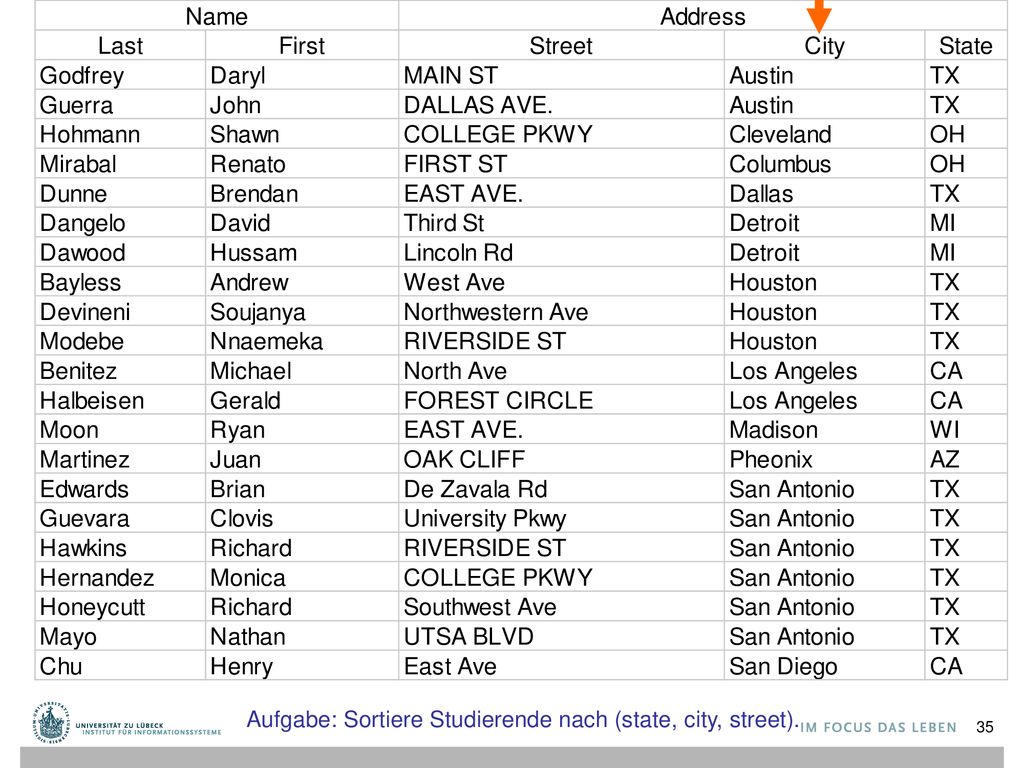This screenshot has height=768, width=1024.
Task: Click the Street column header
Action: pyautogui.click(x=561, y=46)
